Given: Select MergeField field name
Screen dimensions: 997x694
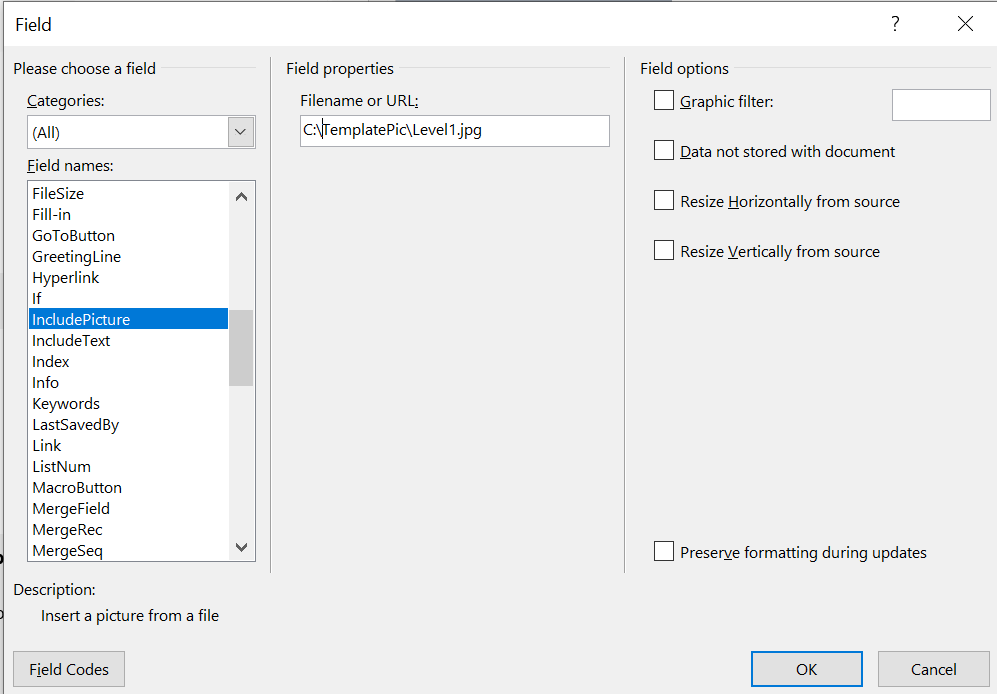Looking at the screenshot, I should click(128, 508).
